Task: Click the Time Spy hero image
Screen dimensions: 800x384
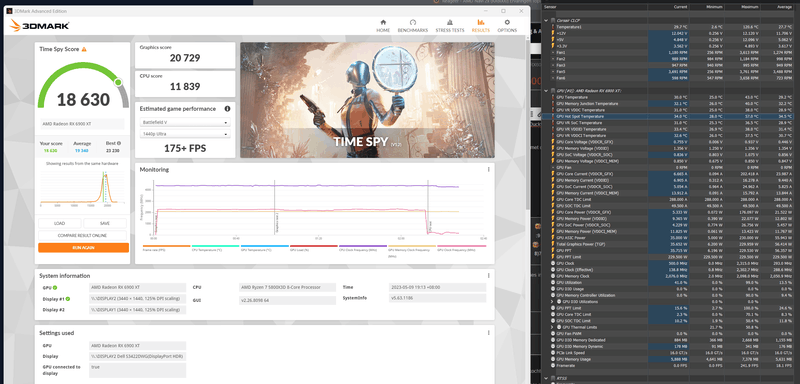Action: point(367,100)
